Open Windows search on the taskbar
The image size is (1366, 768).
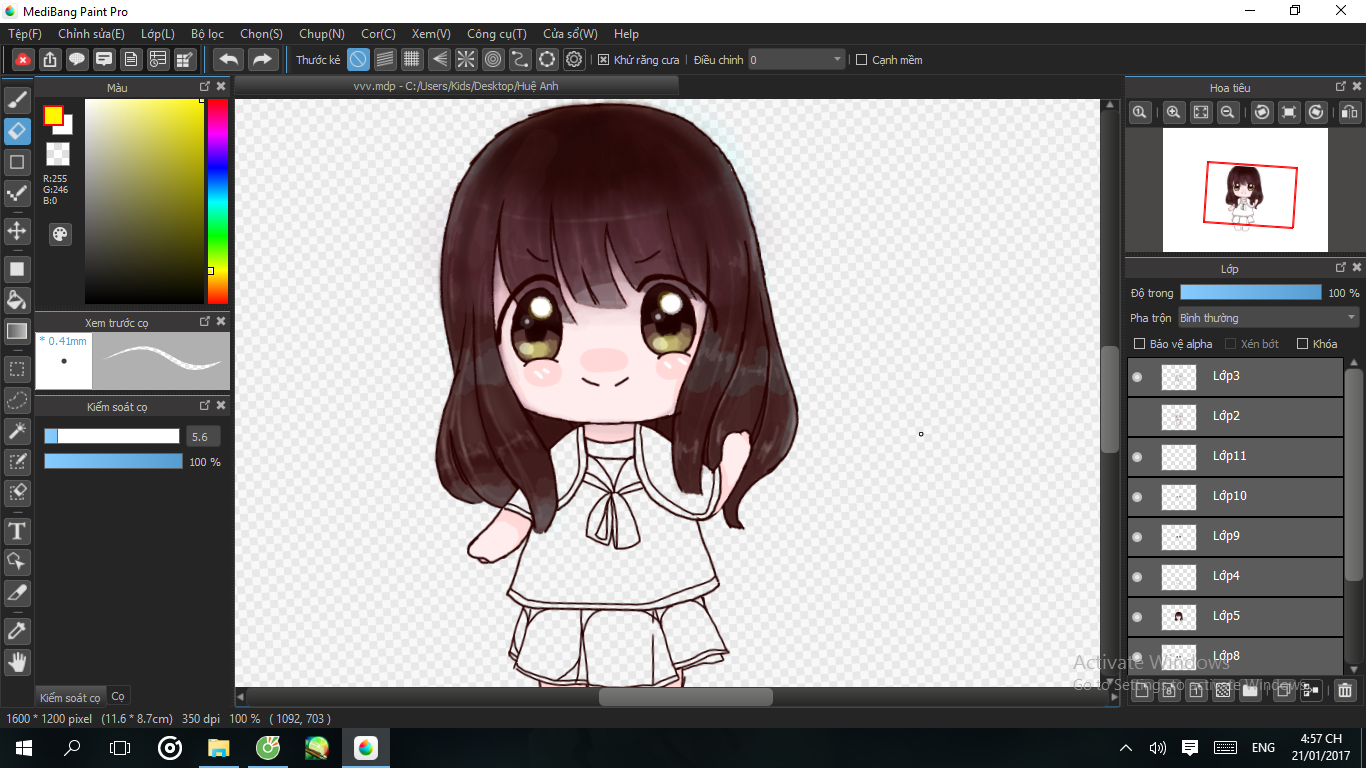click(72, 747)
